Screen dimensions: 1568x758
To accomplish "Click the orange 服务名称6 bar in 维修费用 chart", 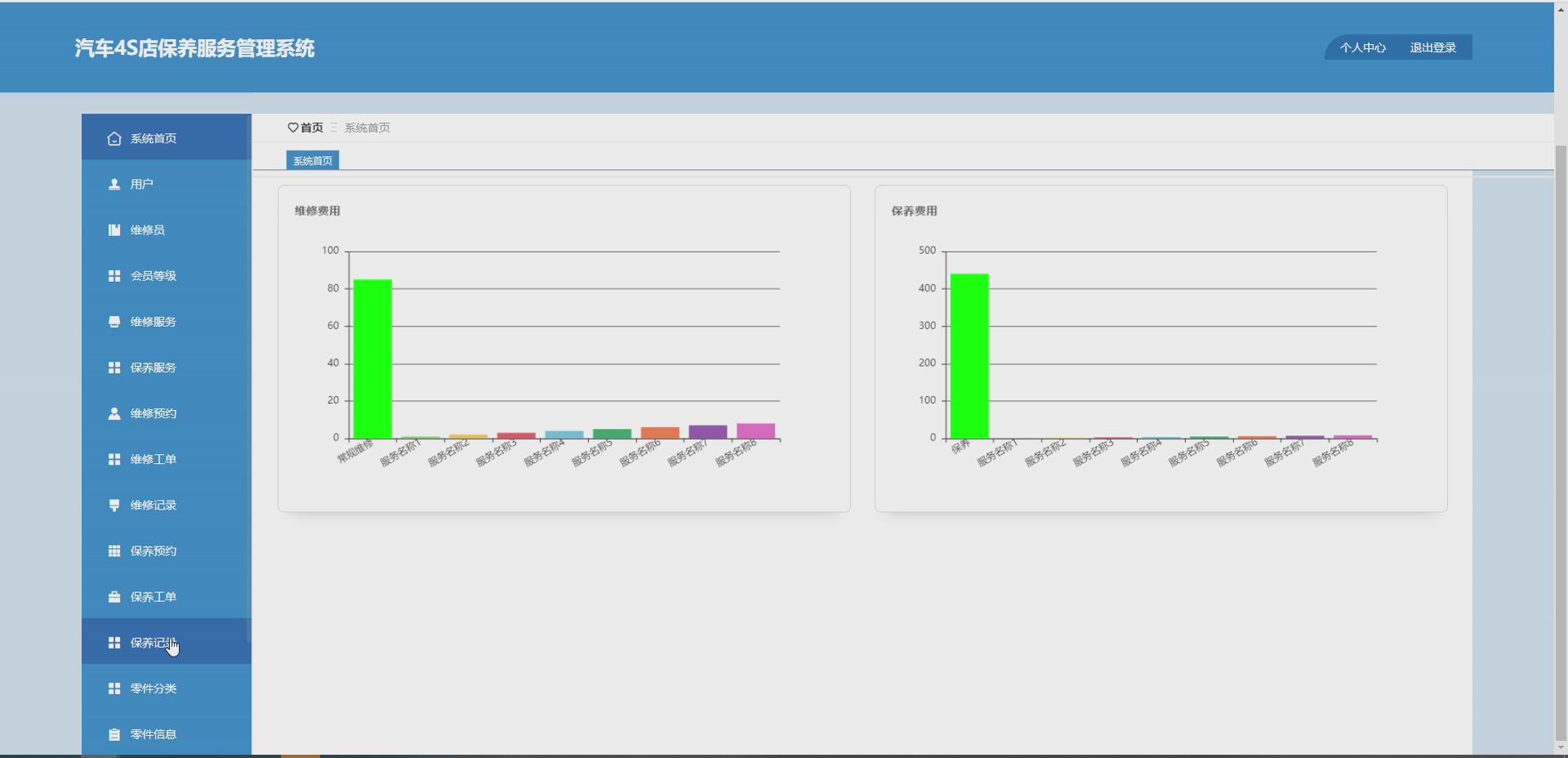I will coord(660,433).
